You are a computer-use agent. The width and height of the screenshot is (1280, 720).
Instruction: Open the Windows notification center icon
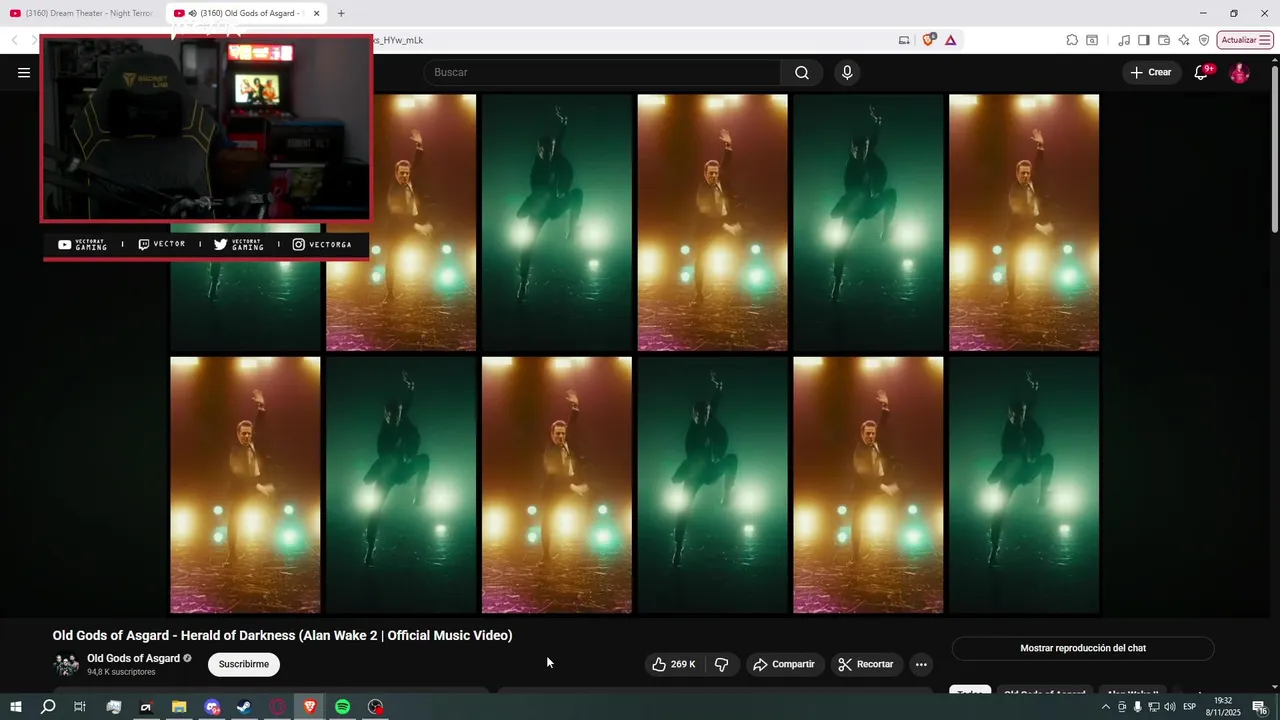[1260, 707]
